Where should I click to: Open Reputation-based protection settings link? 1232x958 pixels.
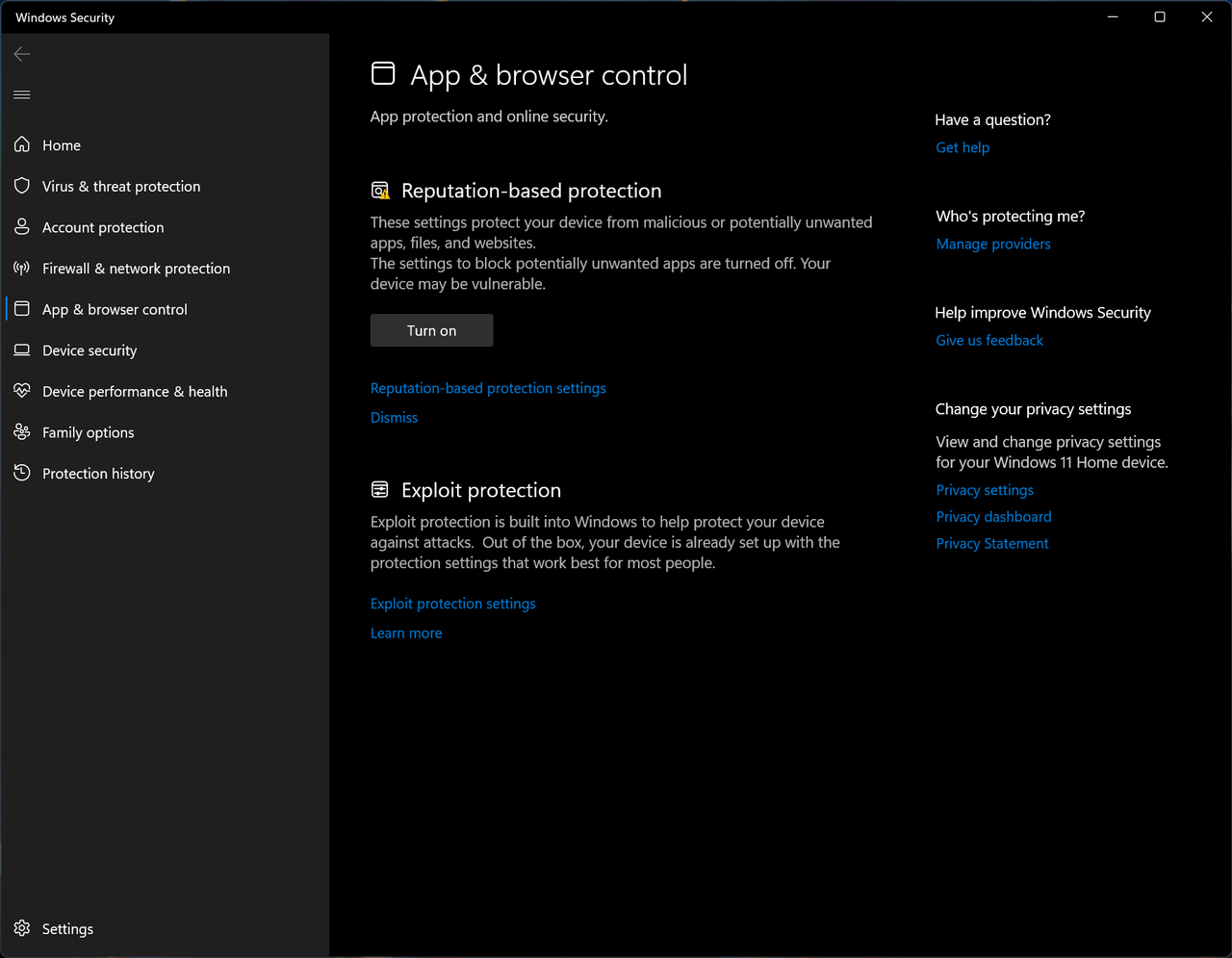488,388
